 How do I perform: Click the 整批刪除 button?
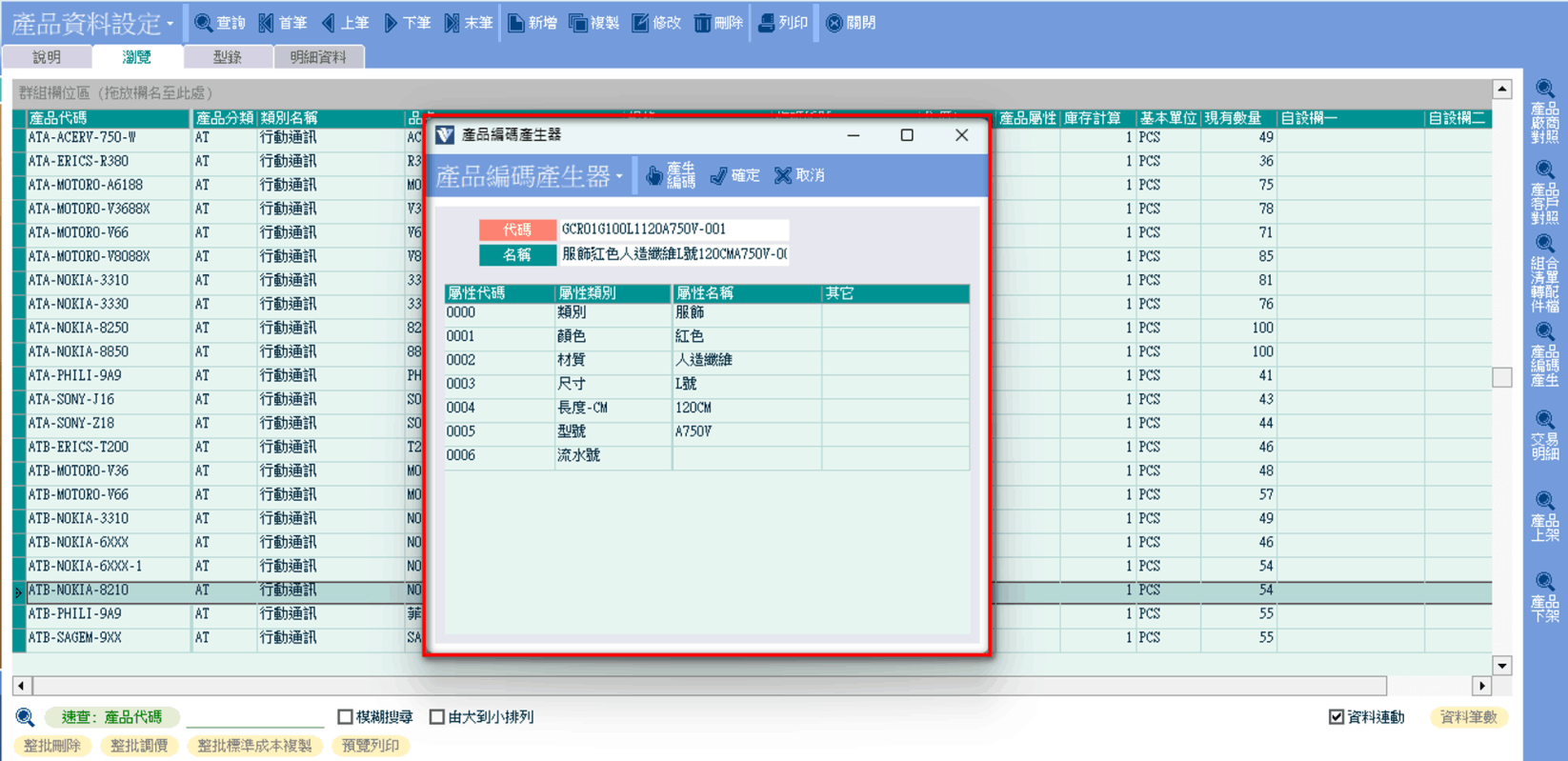click(52, 745)
